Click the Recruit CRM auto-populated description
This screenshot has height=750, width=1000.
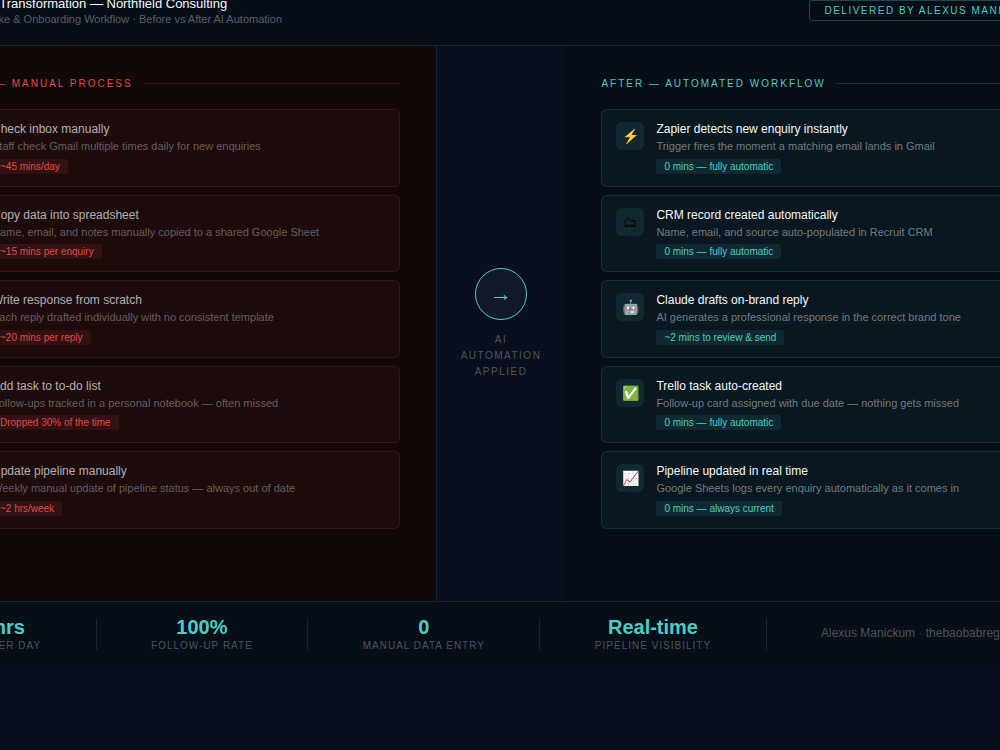coord(794,232)
